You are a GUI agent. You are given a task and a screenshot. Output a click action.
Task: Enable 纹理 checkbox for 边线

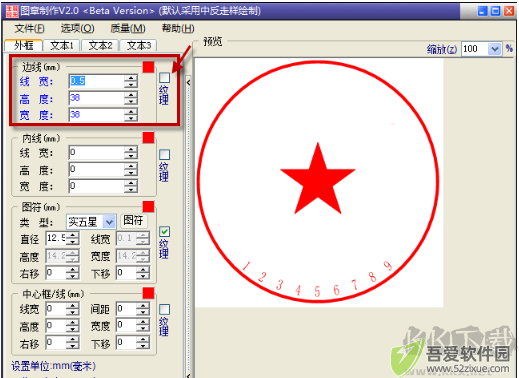[x=164, y=78]
